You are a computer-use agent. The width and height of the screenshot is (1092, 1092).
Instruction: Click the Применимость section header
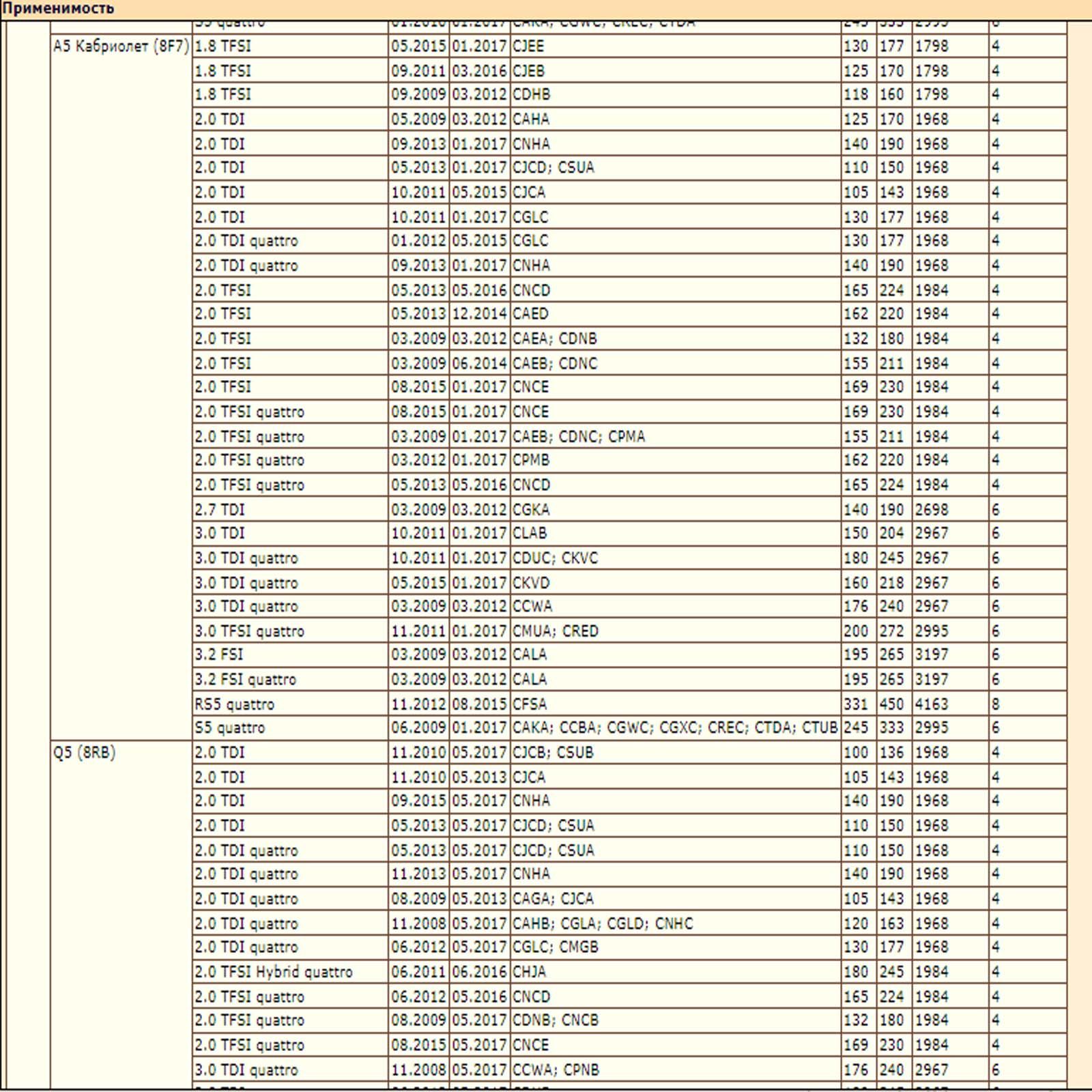click(58, 9)
